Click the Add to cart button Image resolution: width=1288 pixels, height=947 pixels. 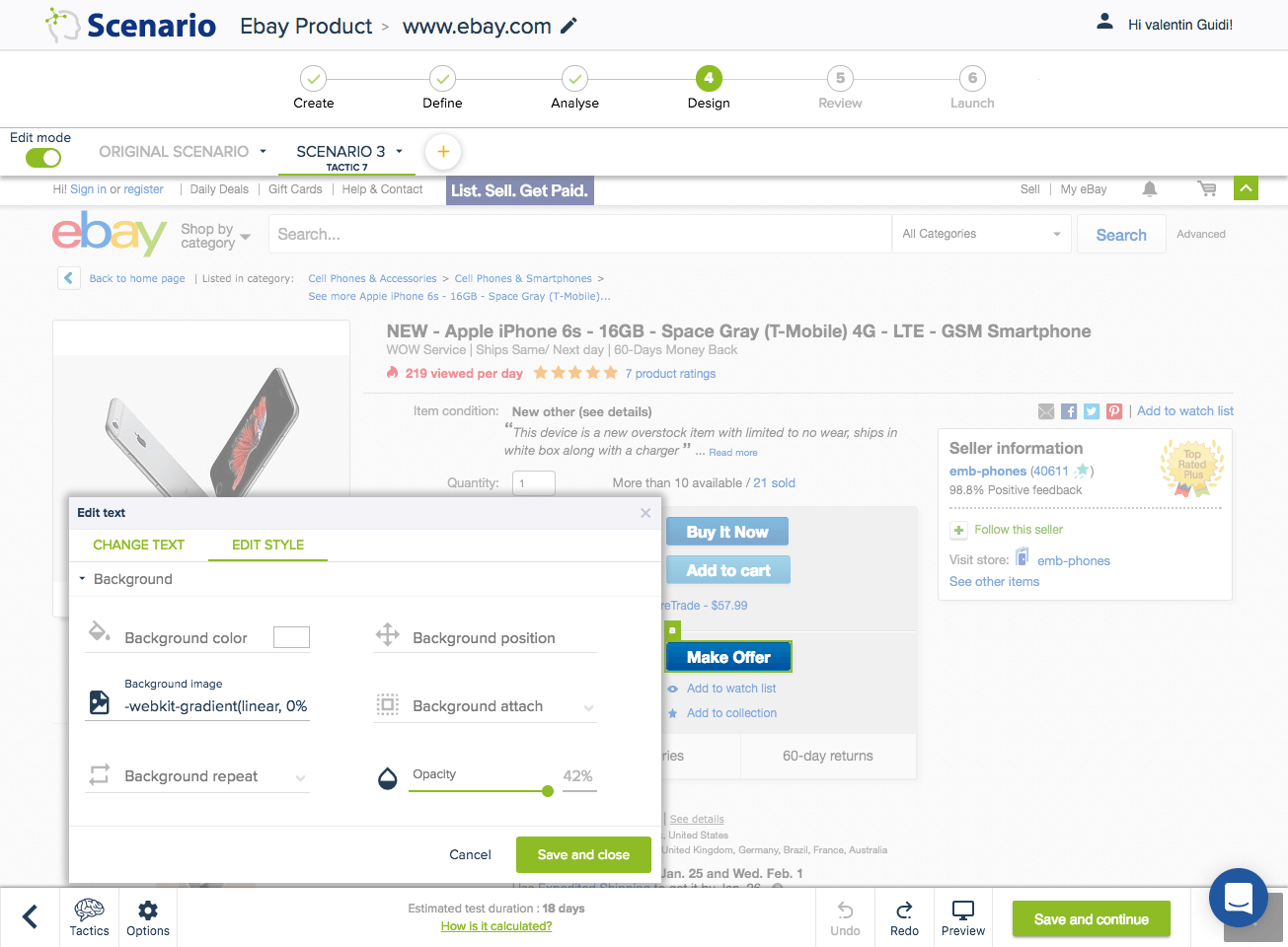tap(728, 570)
